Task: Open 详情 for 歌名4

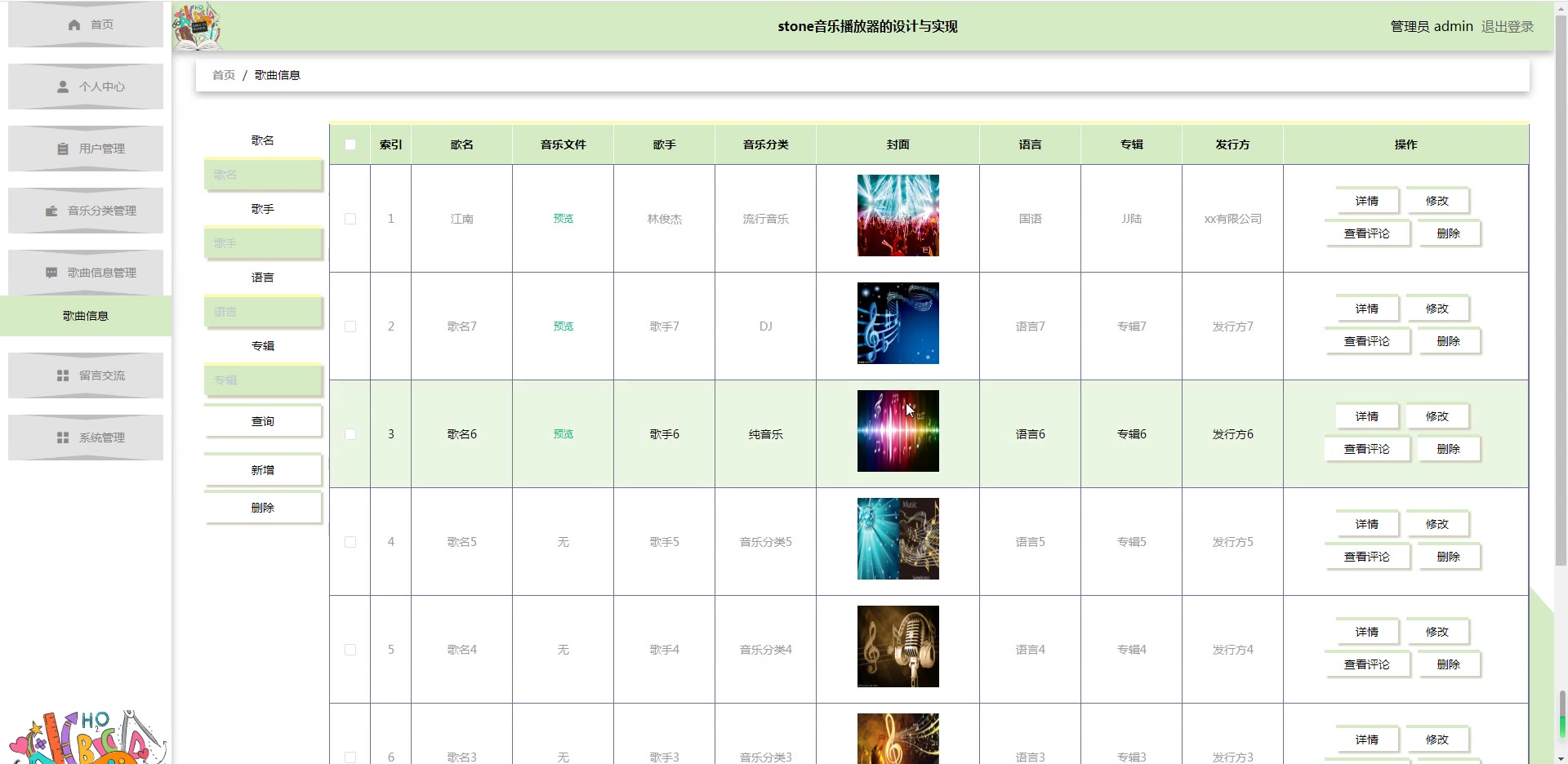Action: pos(1367,632)
